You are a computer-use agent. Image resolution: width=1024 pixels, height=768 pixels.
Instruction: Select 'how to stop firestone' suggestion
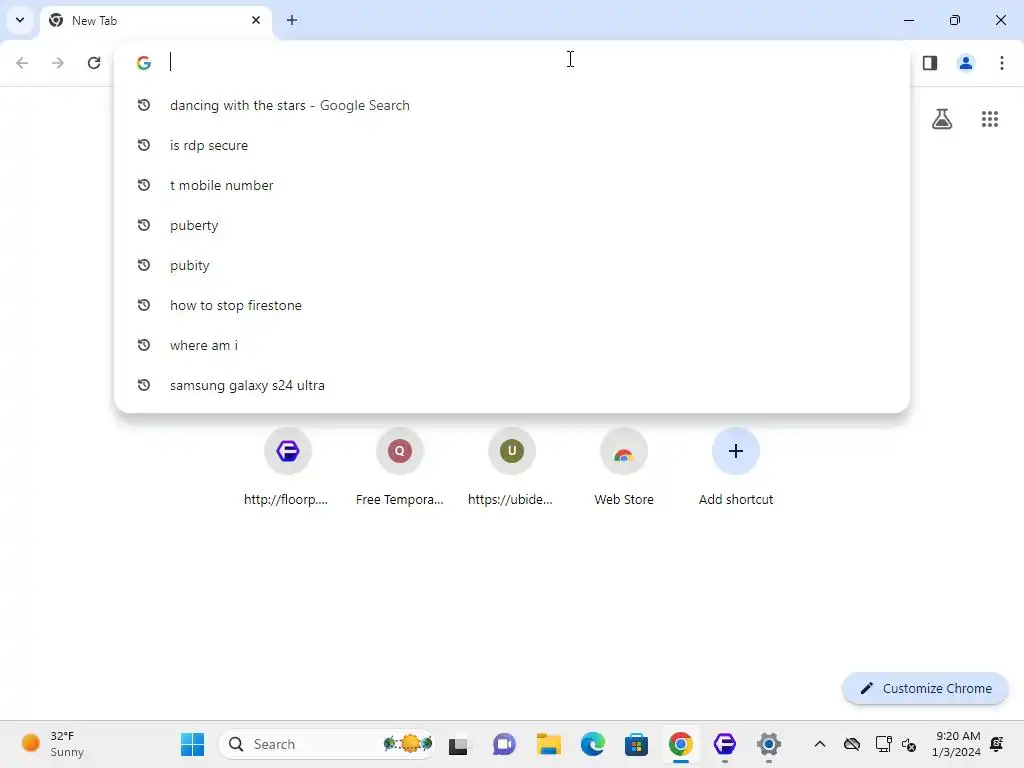tap(512, 305)
